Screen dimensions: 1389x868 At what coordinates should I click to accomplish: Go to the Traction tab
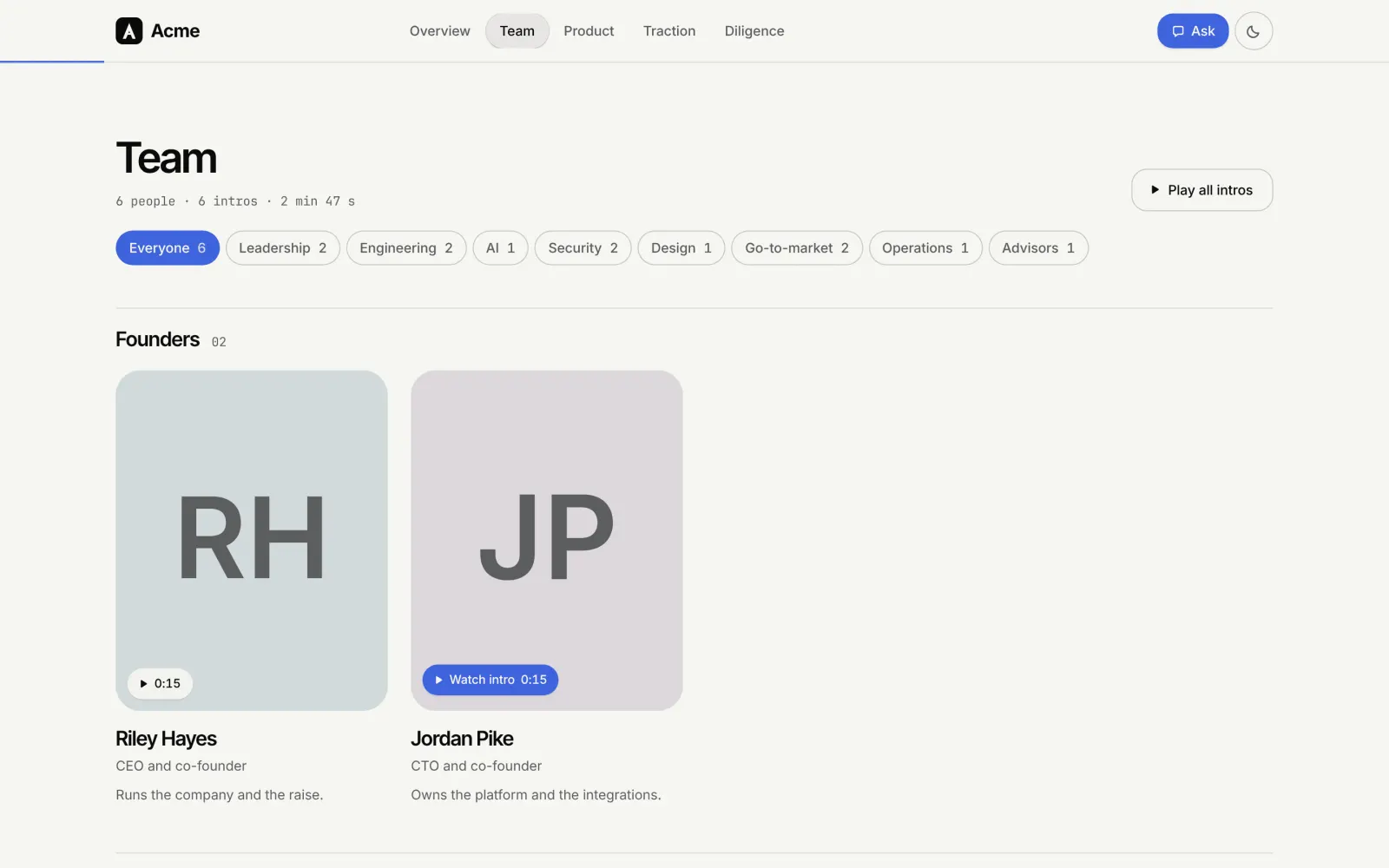[x=669, y=31]
